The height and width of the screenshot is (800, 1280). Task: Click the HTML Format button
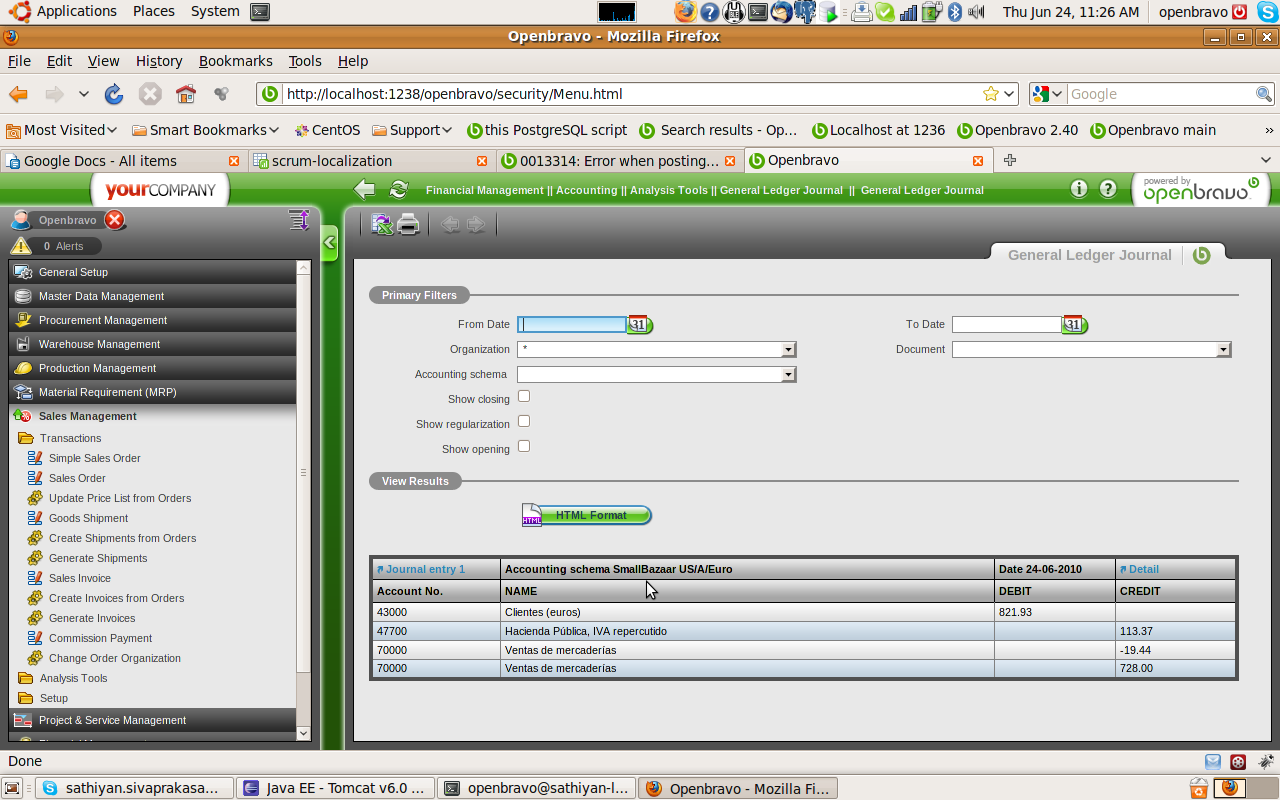(x=587, y=515)
